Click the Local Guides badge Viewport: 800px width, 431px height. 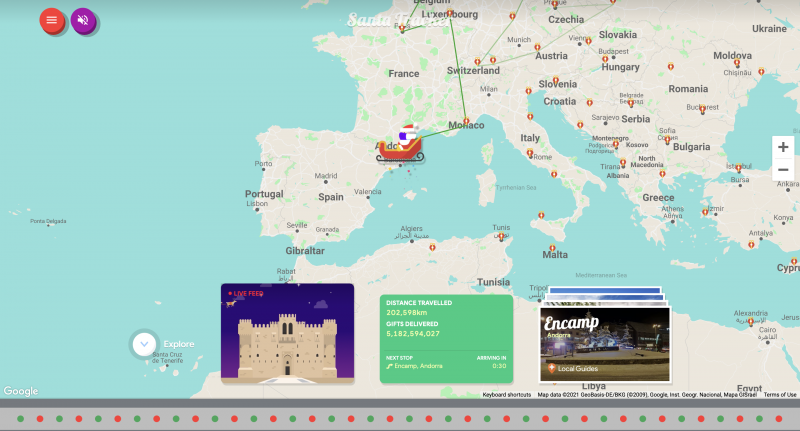pos(572,368)
